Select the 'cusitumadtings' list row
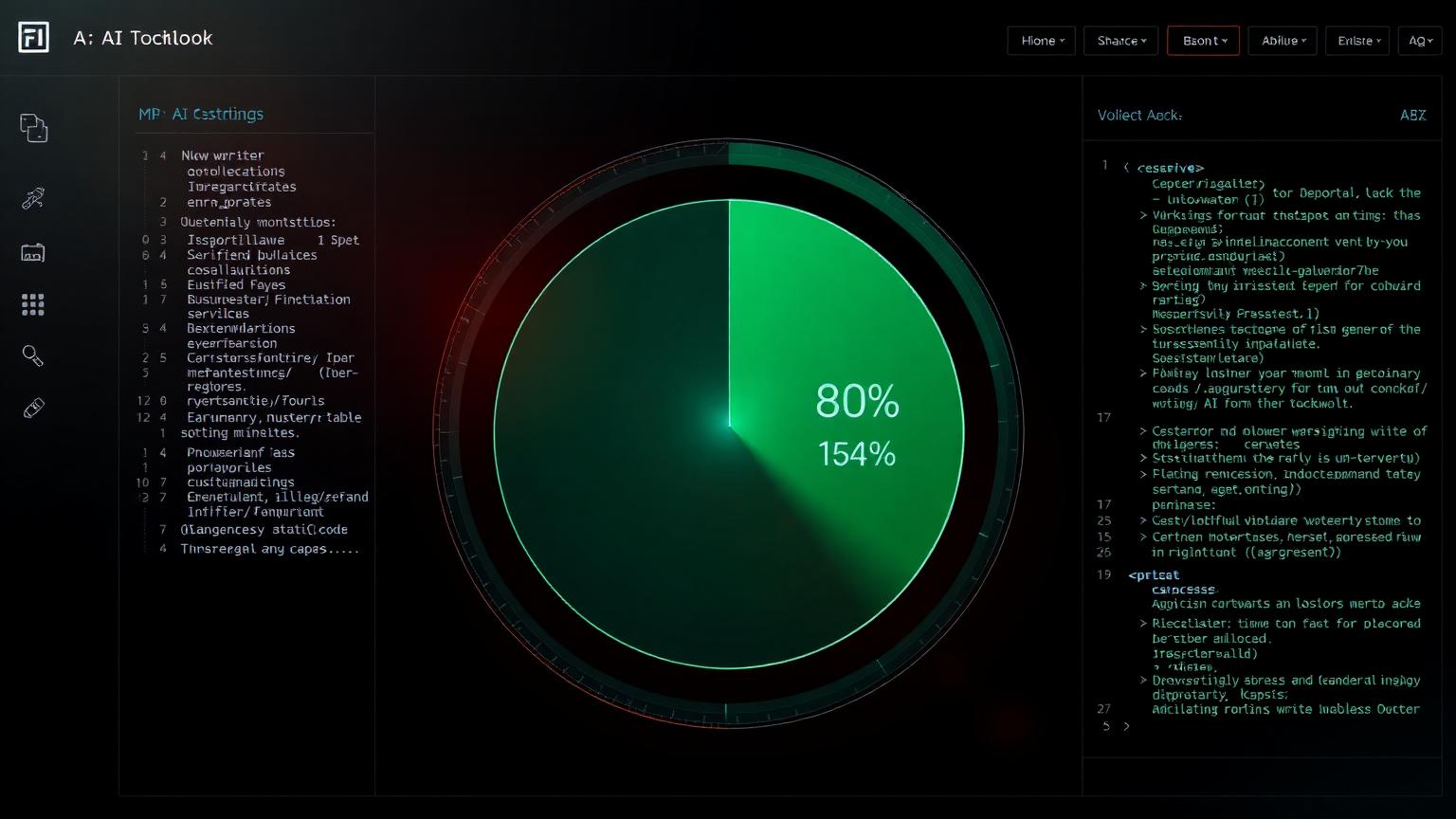Viewport: 1456px width, 819px height. tap(241, 482)
